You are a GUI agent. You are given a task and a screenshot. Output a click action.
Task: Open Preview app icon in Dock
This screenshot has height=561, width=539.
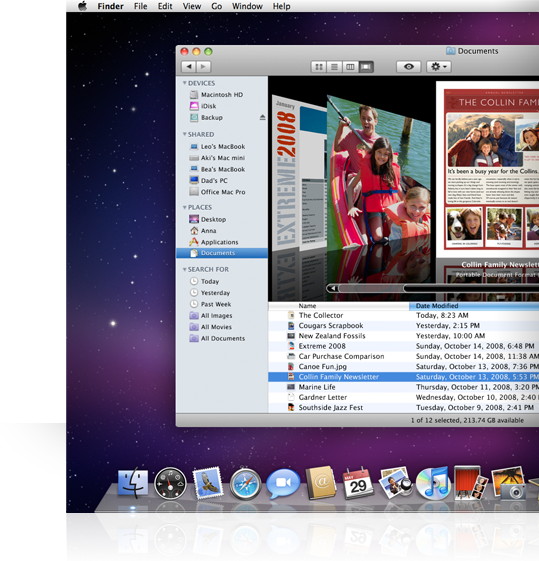395,483
